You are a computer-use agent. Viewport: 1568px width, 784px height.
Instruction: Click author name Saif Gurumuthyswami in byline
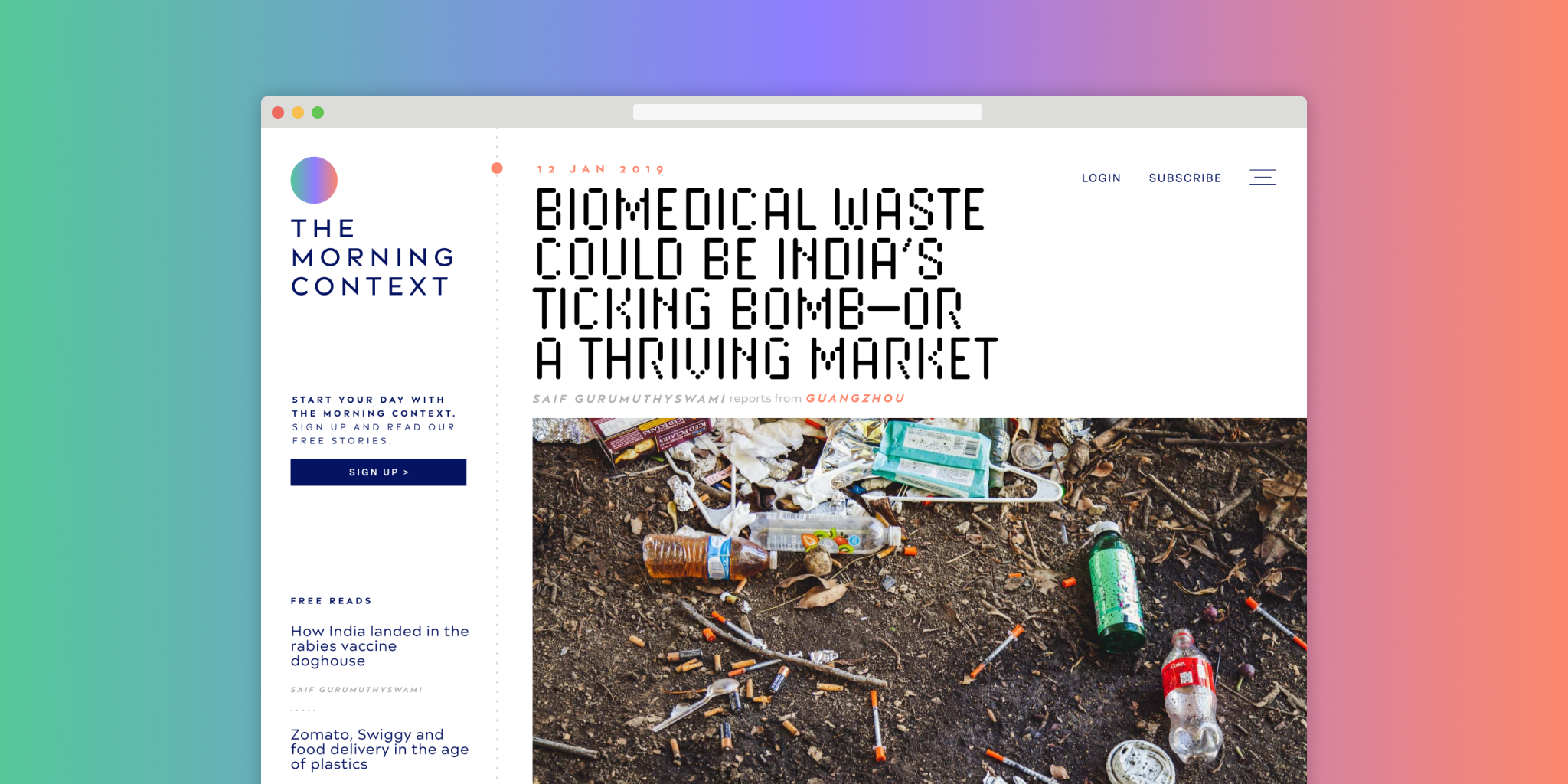tap(629, 399)
